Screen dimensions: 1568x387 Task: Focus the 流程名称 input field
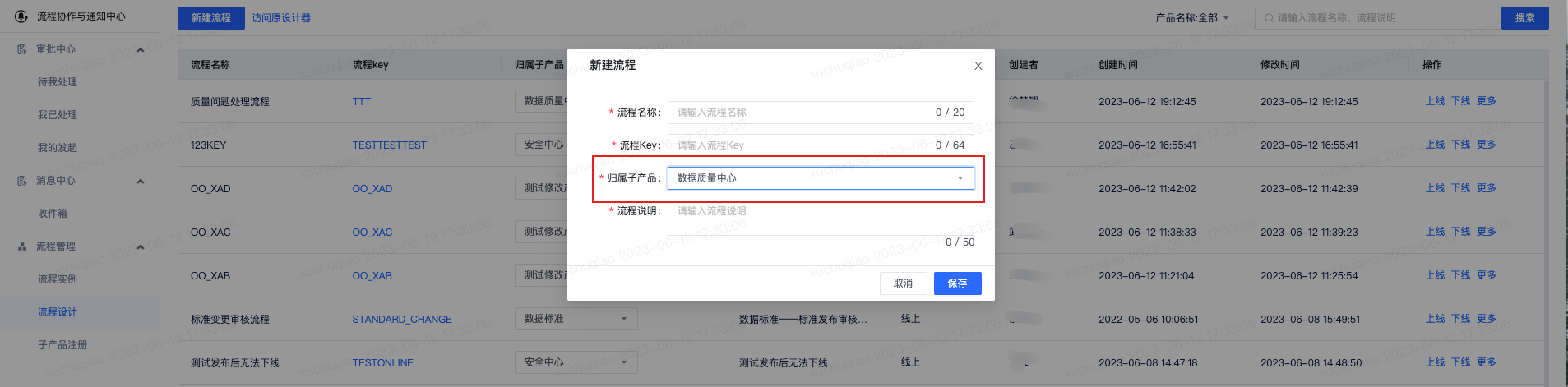click(821, 113)
